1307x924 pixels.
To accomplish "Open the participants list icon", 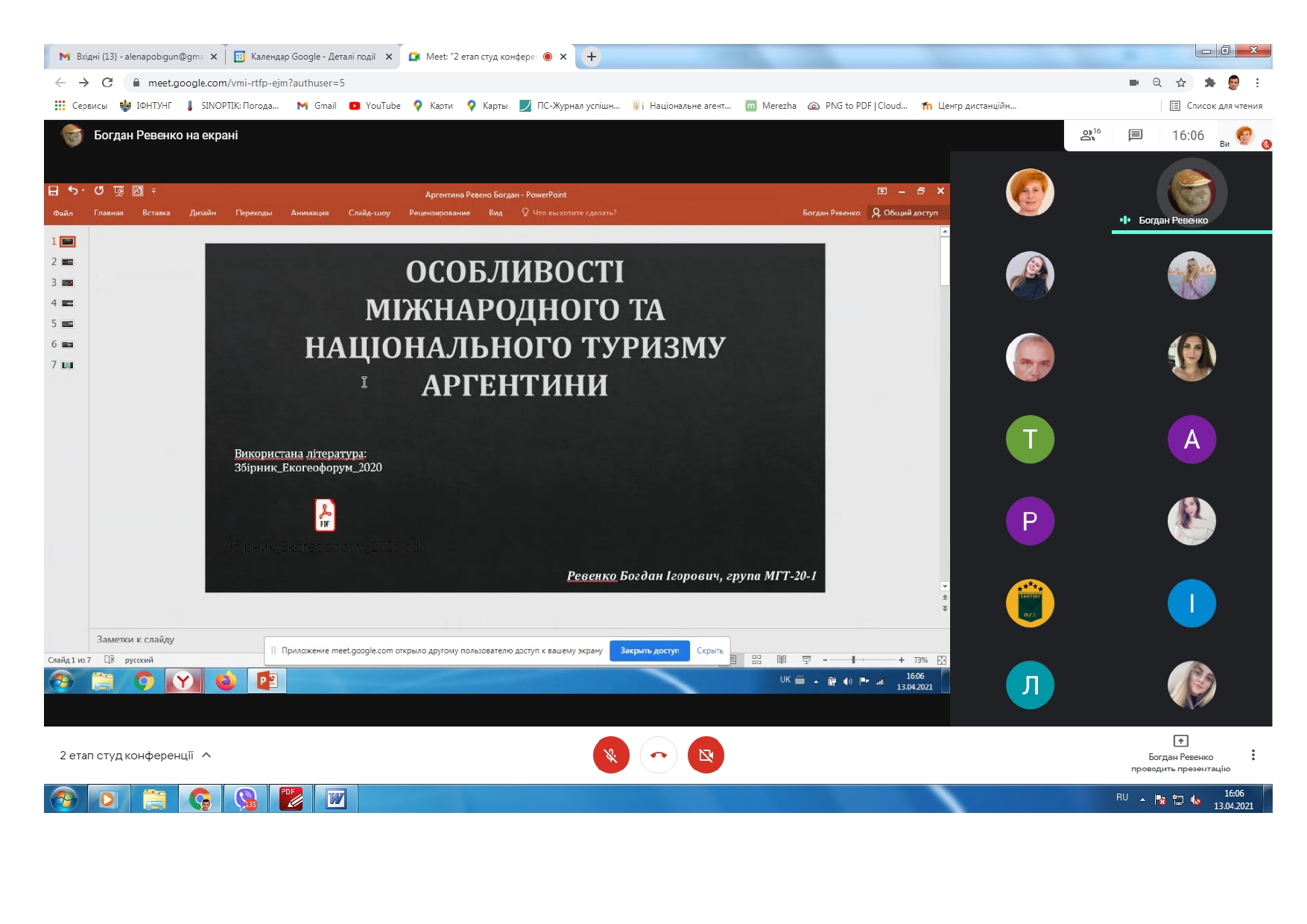I will 1089,135.
